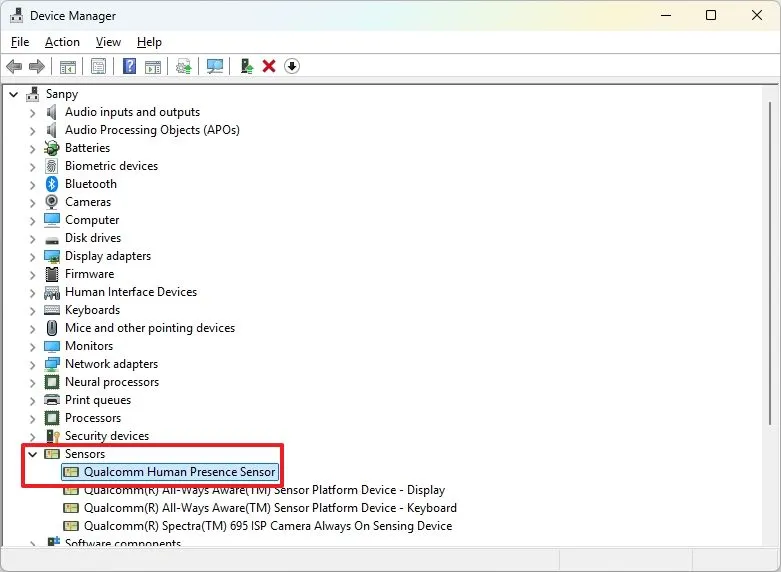This screenshot has width=781, height=572.
Task: Click the Batteries category icon
Action: (x=51, y=147)
